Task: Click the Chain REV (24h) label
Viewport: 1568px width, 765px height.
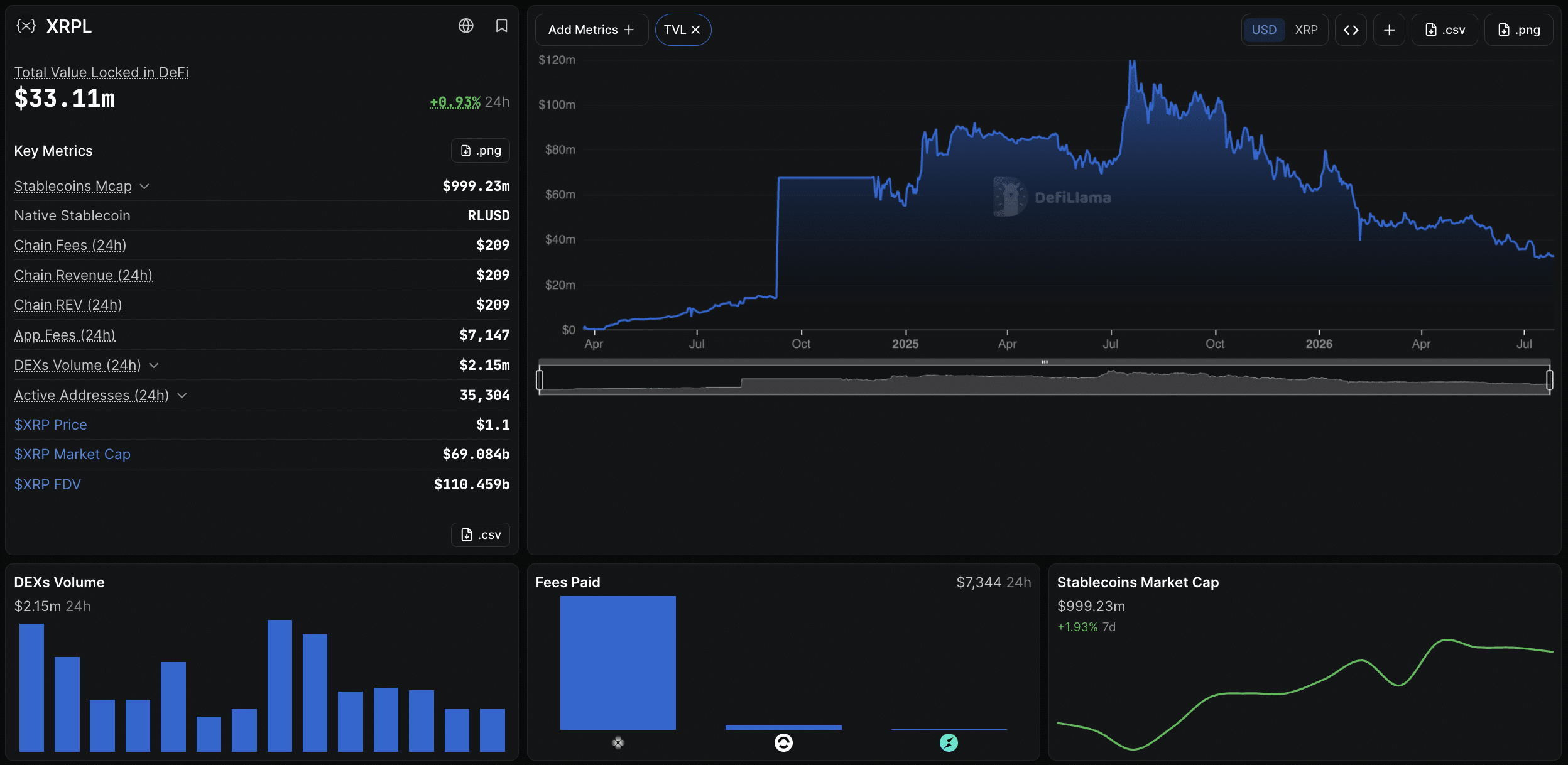Action: click(68, 305)
